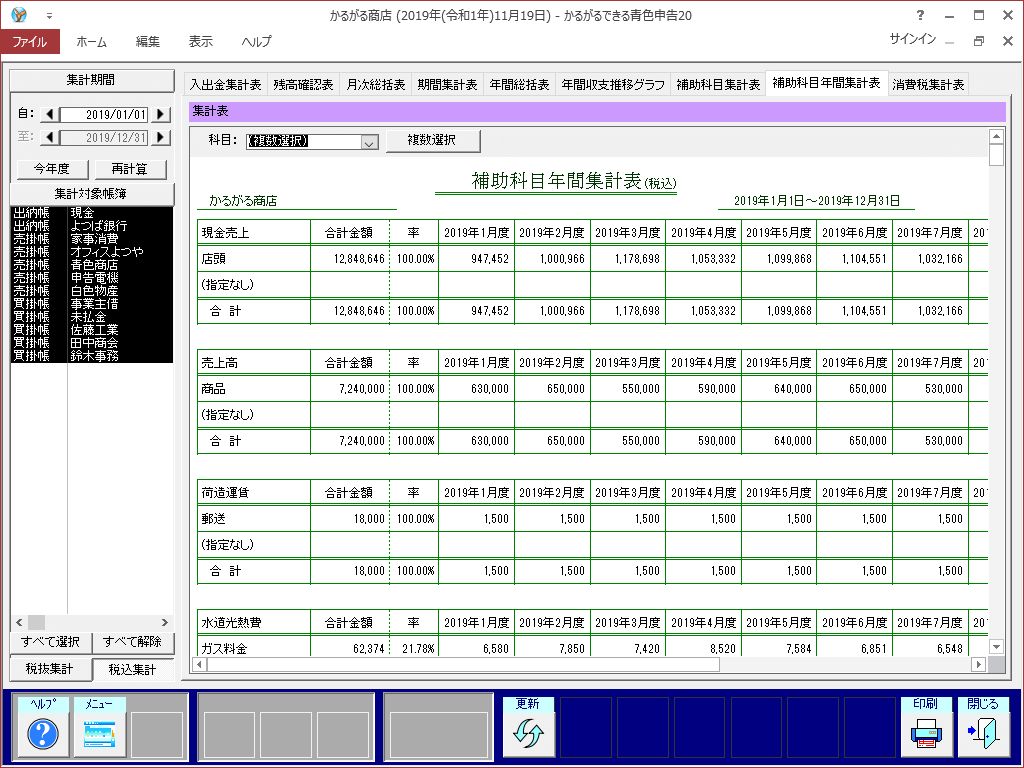1024x768 pixels.
Task: Switch to 消費税集計表 tab
Action: click(x=928, y=85)
